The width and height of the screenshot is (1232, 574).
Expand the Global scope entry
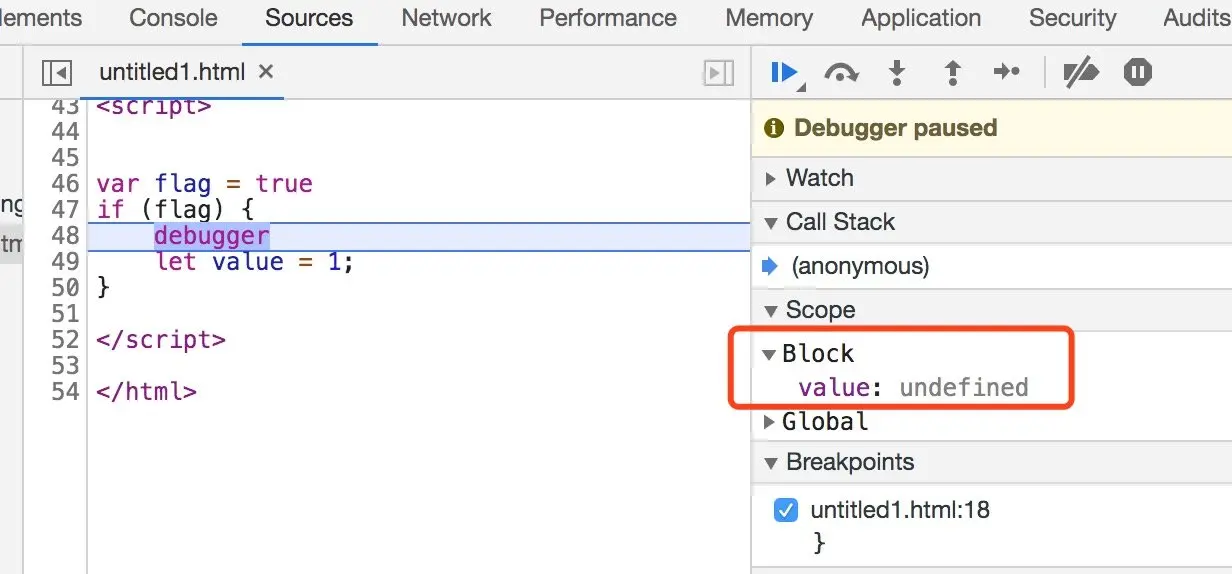(x=769, y=422)
